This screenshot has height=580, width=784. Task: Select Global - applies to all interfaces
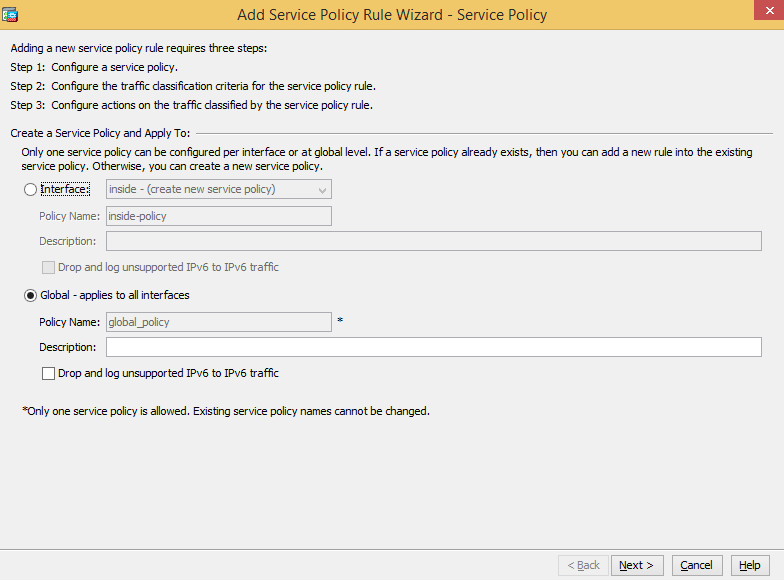(31, 295)
